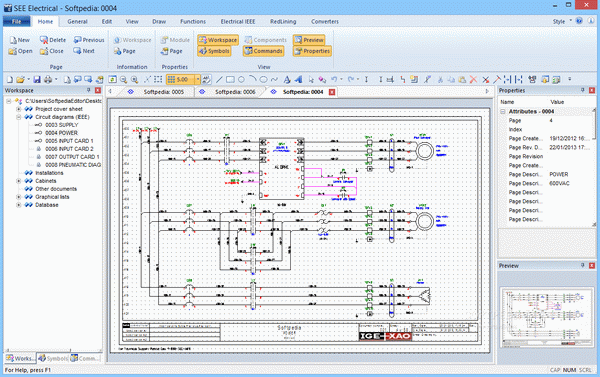
Task: Open the Electrical IEEE ribbon tab
Action: pyautogui.click(x=238, y=21)
